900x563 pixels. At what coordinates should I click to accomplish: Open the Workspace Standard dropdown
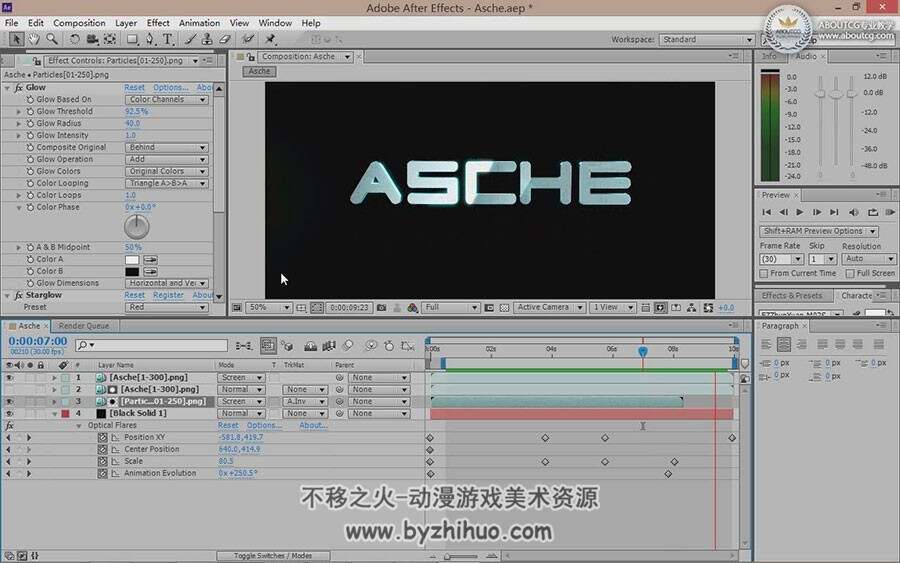(707, 40)
